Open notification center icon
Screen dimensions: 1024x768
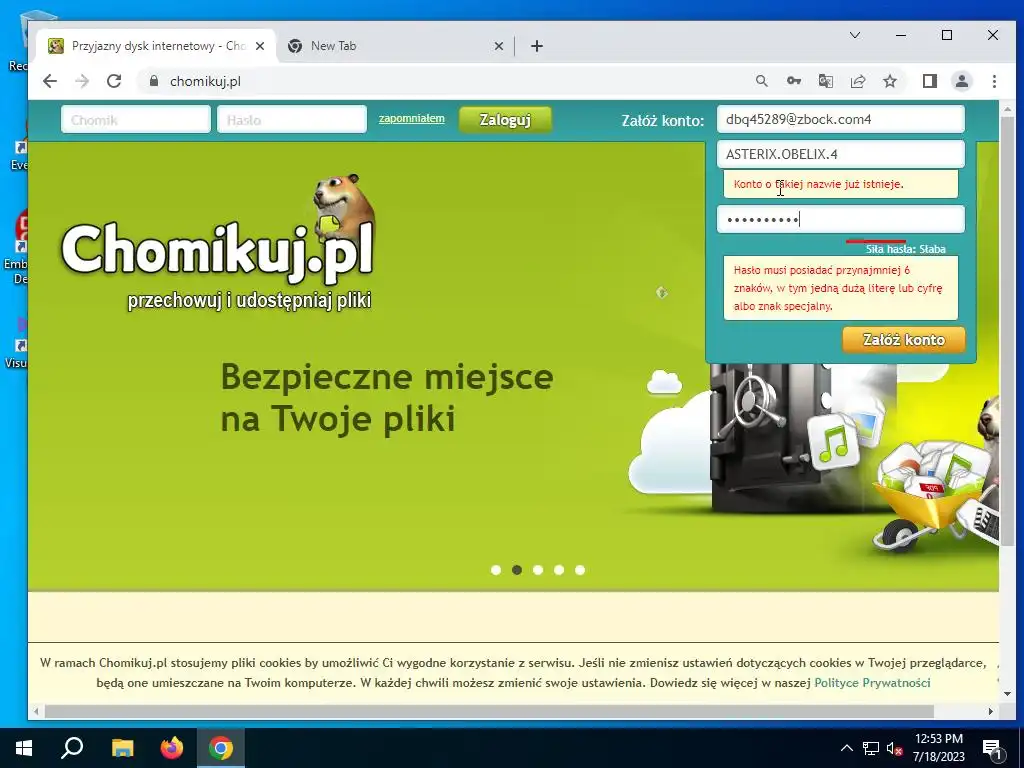pyautogui.click(x=993, y=748)
